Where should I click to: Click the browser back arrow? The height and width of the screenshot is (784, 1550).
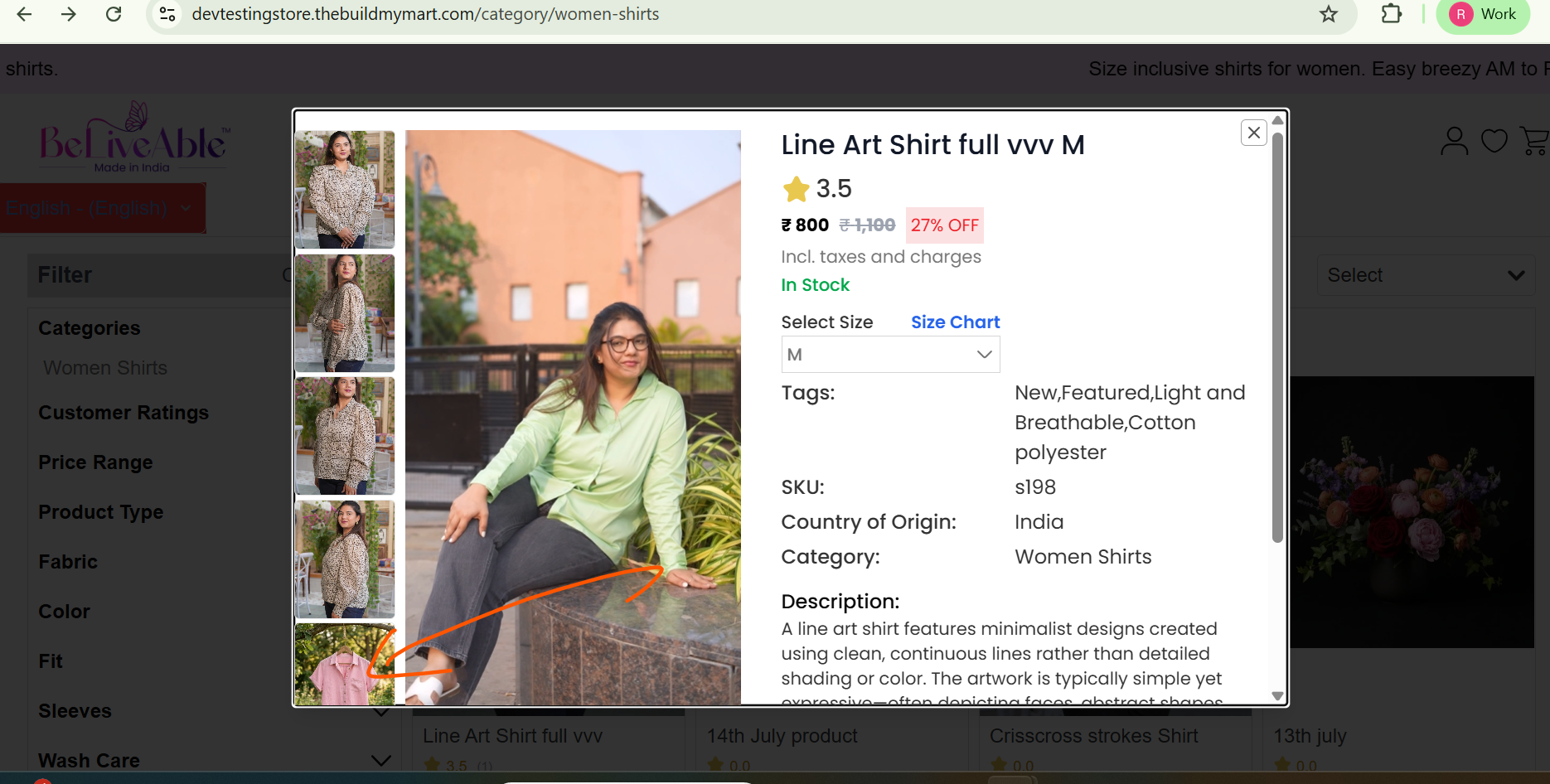coord(24,14)
